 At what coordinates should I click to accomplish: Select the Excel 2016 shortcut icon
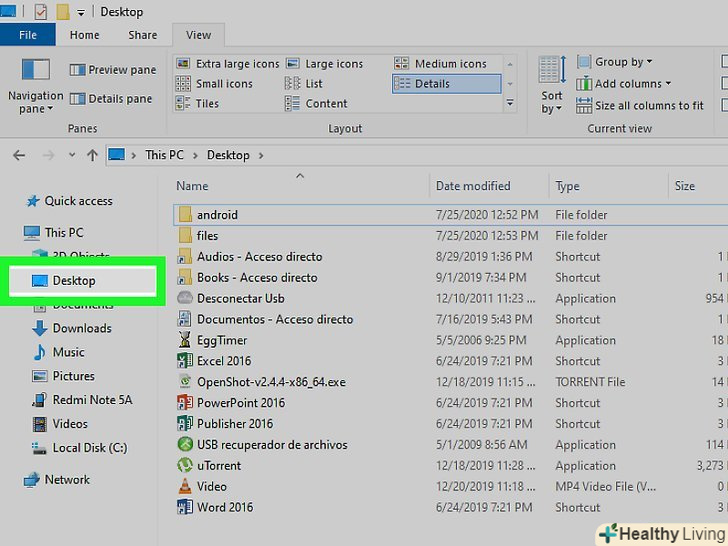(185, 361)
